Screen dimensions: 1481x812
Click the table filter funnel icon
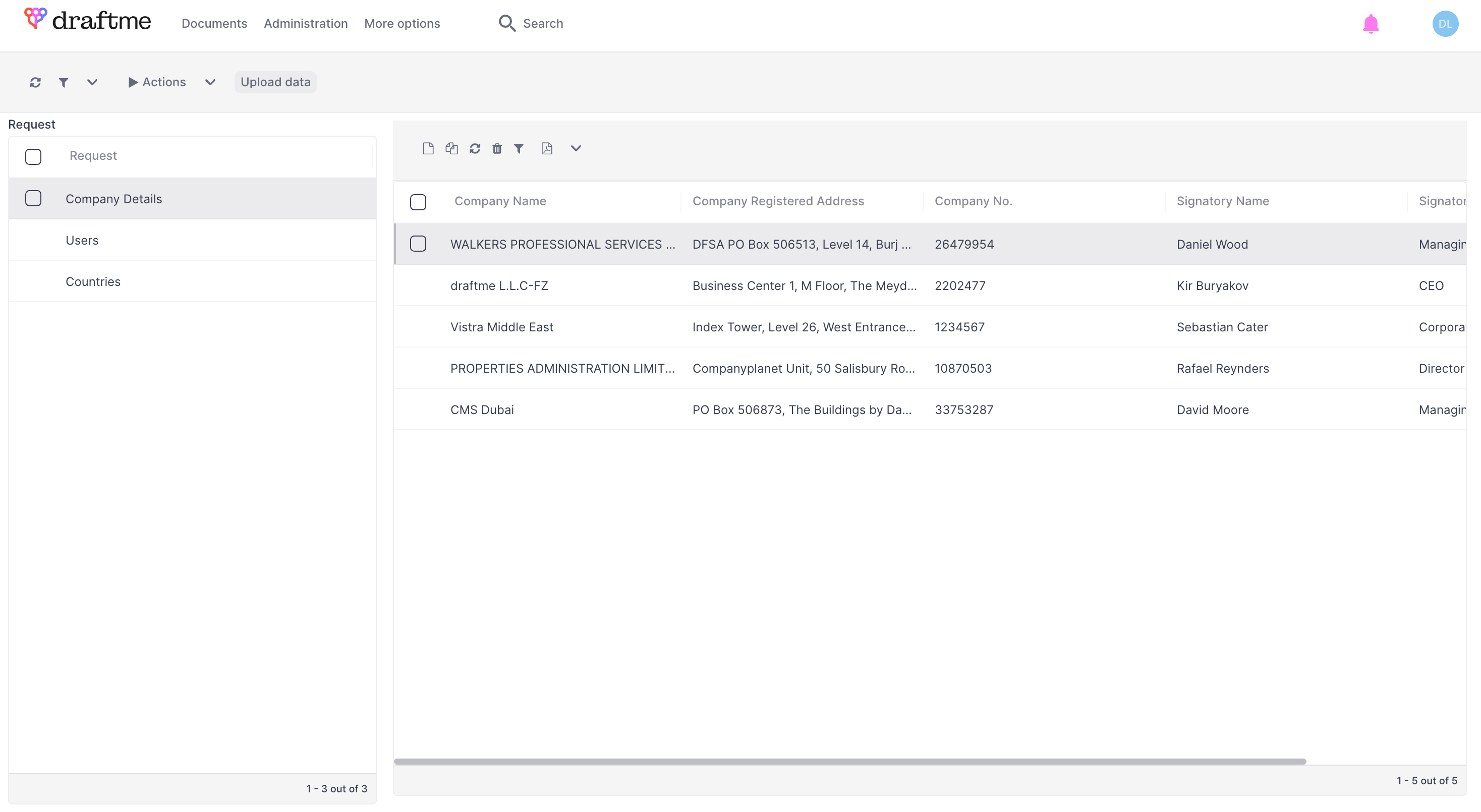click(x=519, y=148)
